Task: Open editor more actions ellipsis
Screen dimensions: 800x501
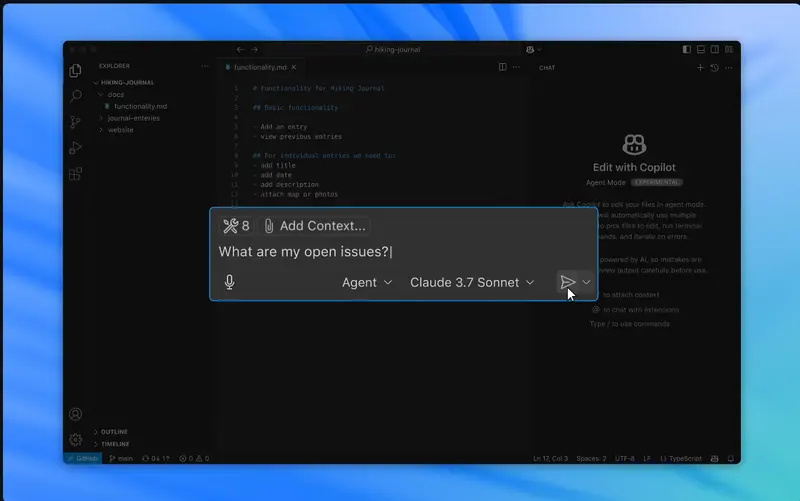Action: click(x=516, y=67)
